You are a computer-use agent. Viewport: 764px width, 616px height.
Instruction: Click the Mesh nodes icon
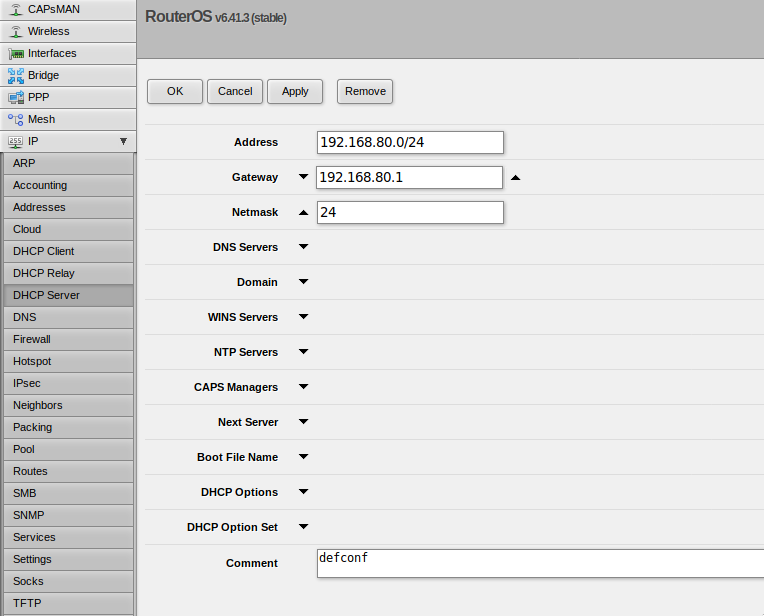[x=16, y=119]
